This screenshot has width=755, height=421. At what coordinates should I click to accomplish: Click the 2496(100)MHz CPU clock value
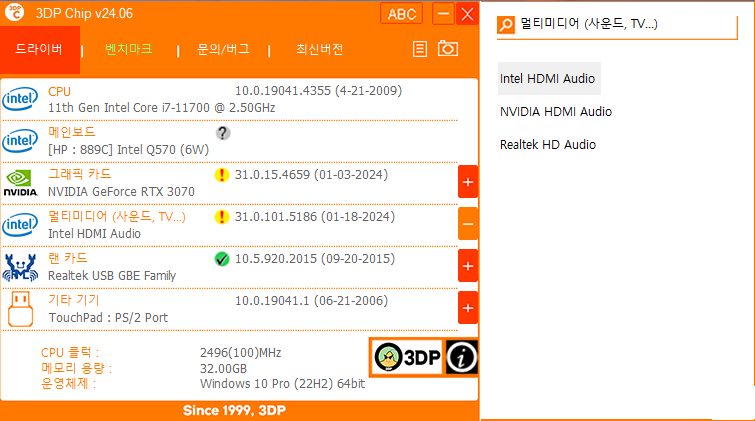pos(240,353)
